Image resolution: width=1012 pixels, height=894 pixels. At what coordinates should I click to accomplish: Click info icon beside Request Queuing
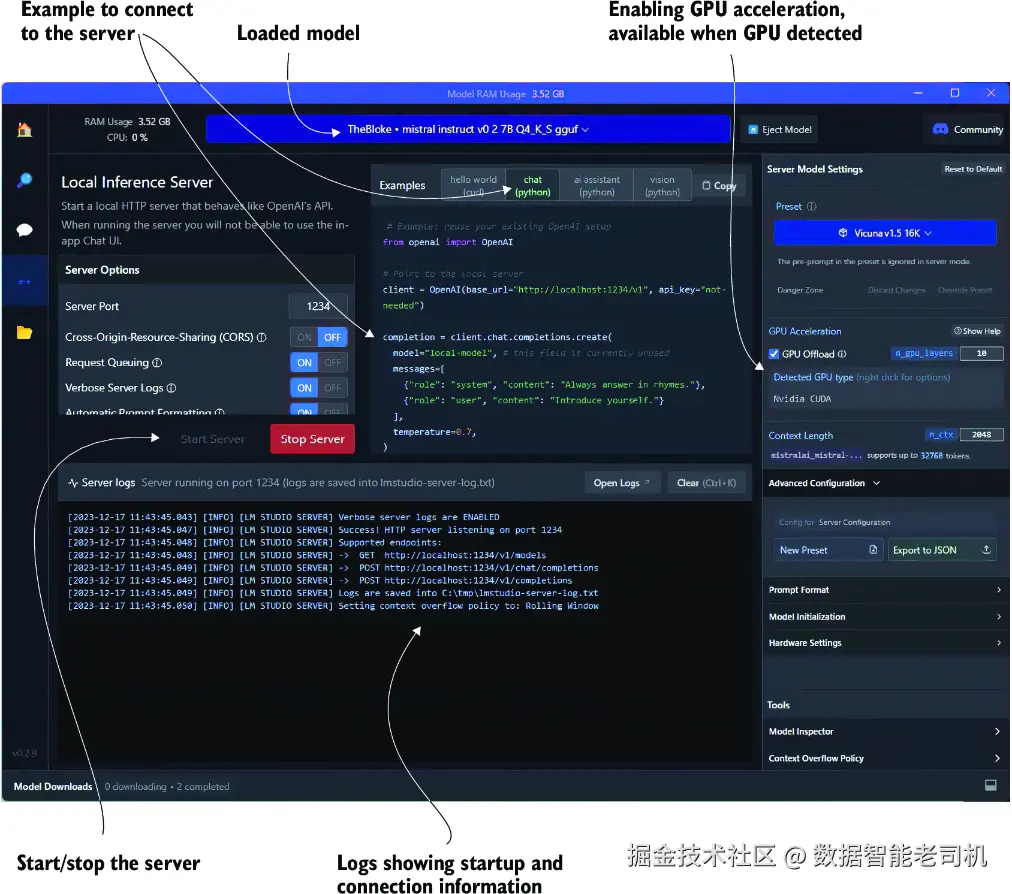157,363
